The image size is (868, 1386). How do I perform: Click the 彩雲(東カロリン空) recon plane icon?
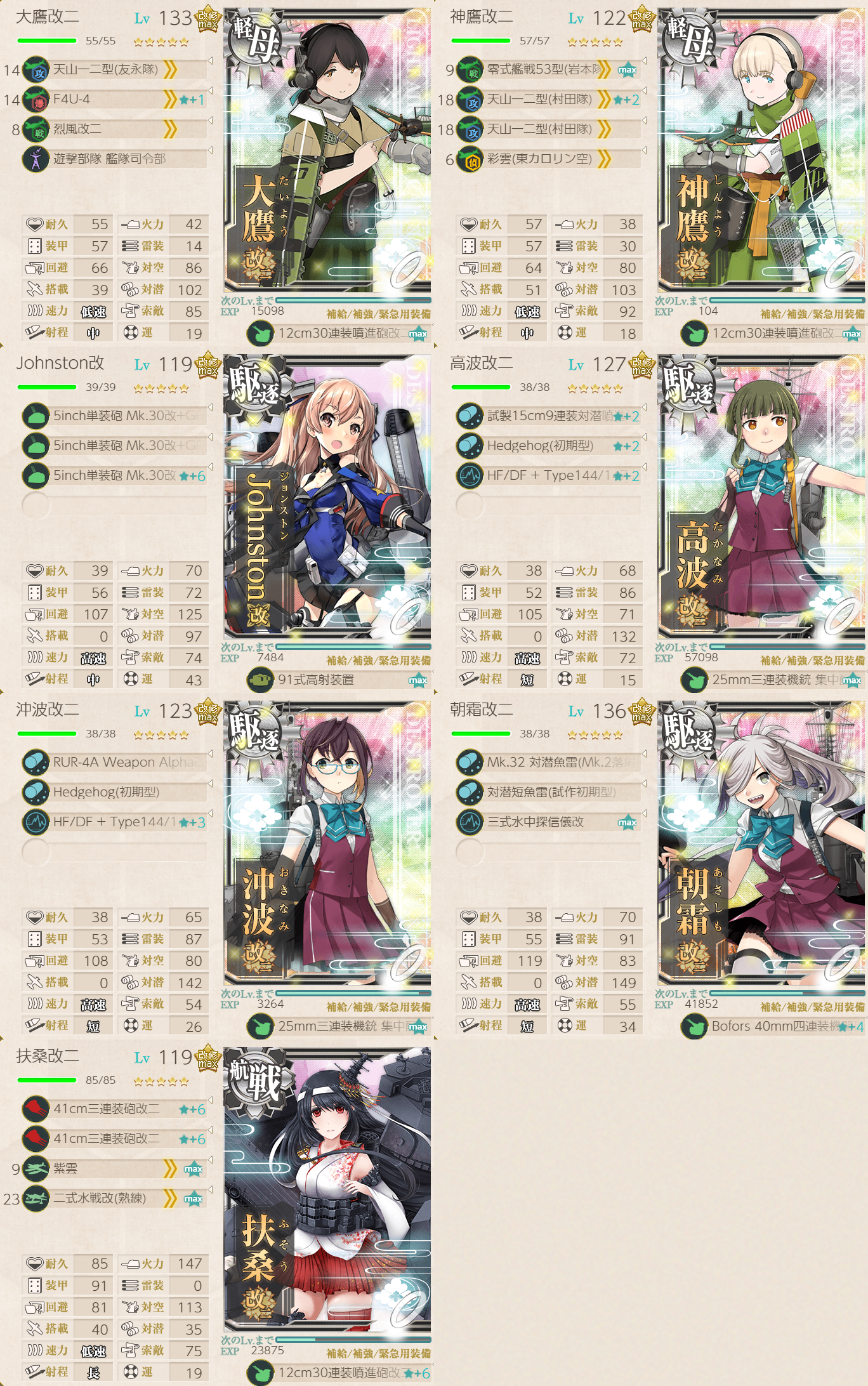pyautogui.click(x=470, y=159)
